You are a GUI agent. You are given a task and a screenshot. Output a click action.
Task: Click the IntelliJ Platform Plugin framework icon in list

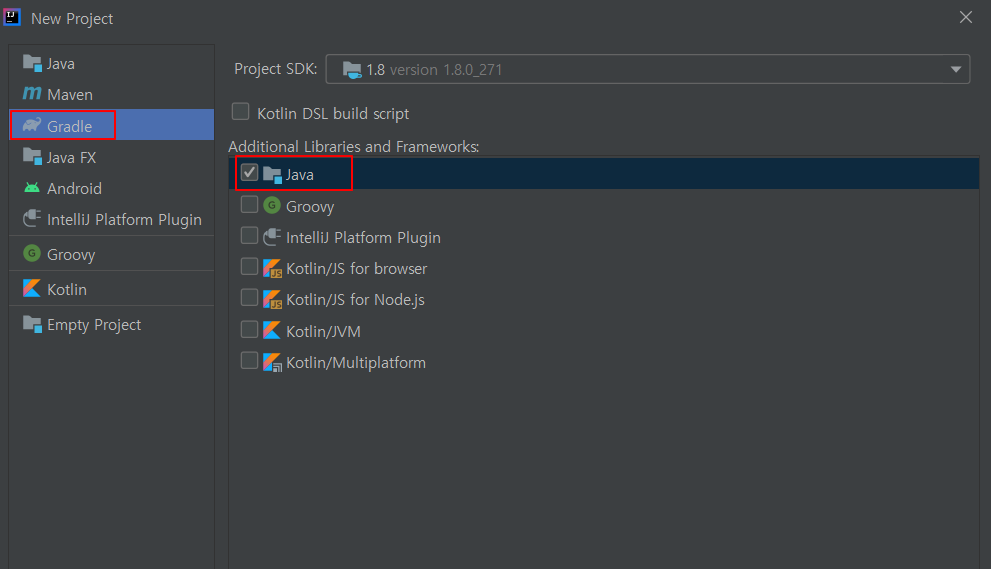click(x=272, y=237)
